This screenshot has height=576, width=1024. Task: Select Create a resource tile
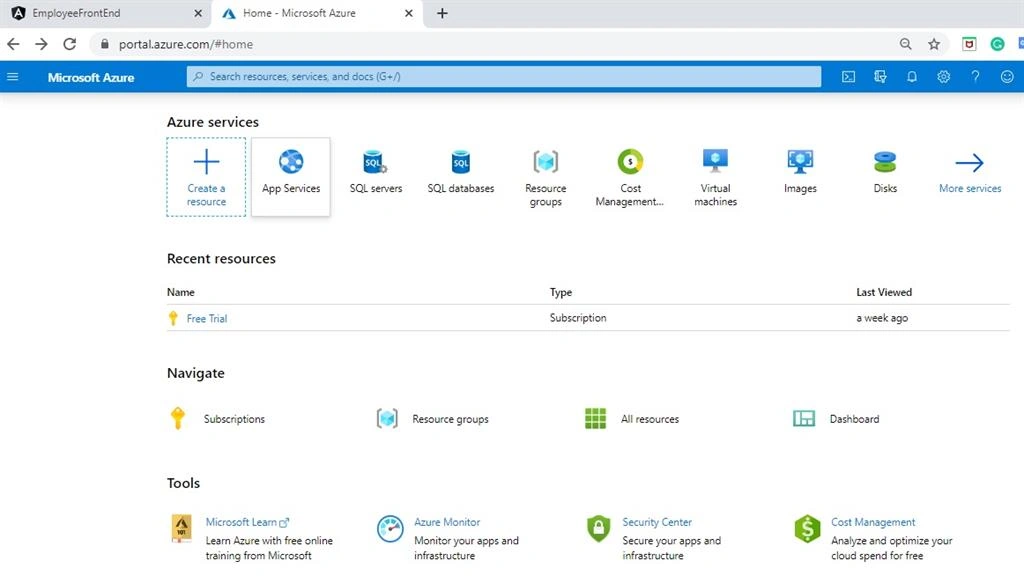pyautogui.click(x=206, y=177)
